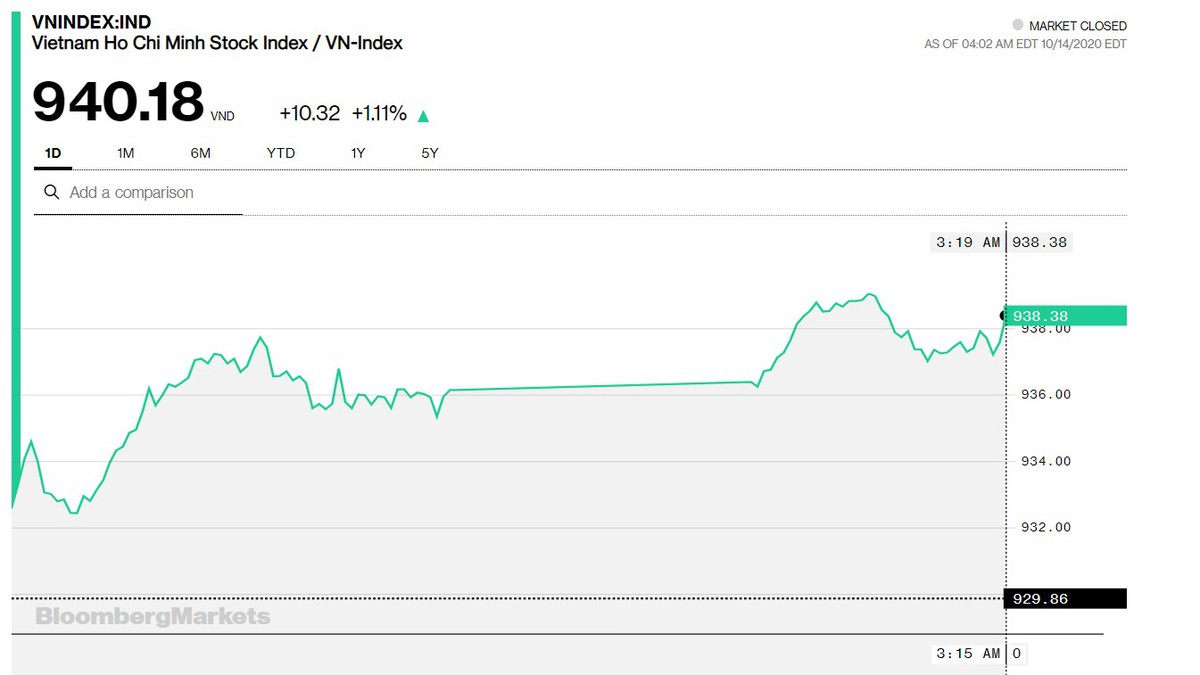Click the green up-arrow change indicator
This screenshot has height=675, width=1200.
point(423,116)
